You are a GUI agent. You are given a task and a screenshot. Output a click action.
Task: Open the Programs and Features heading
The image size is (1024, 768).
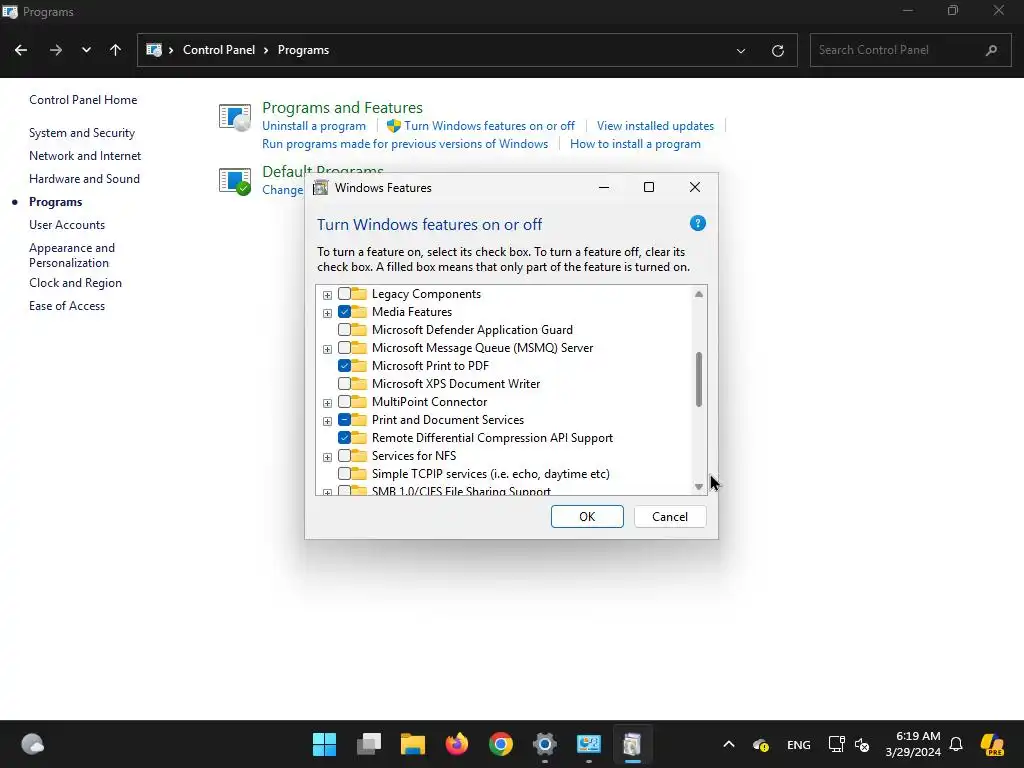tap(342, 107)
